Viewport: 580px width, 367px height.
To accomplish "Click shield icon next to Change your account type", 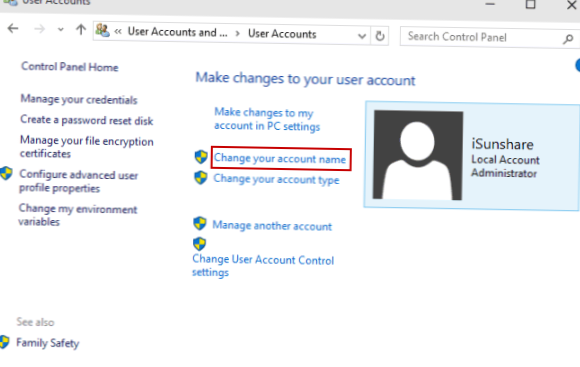I will (x=201, y=178).
